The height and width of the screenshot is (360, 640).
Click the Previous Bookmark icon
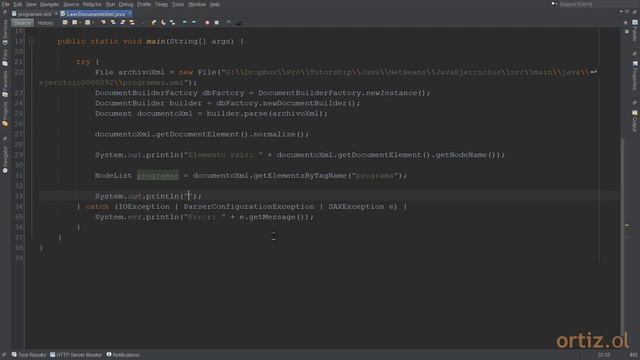tap(153, 22)
